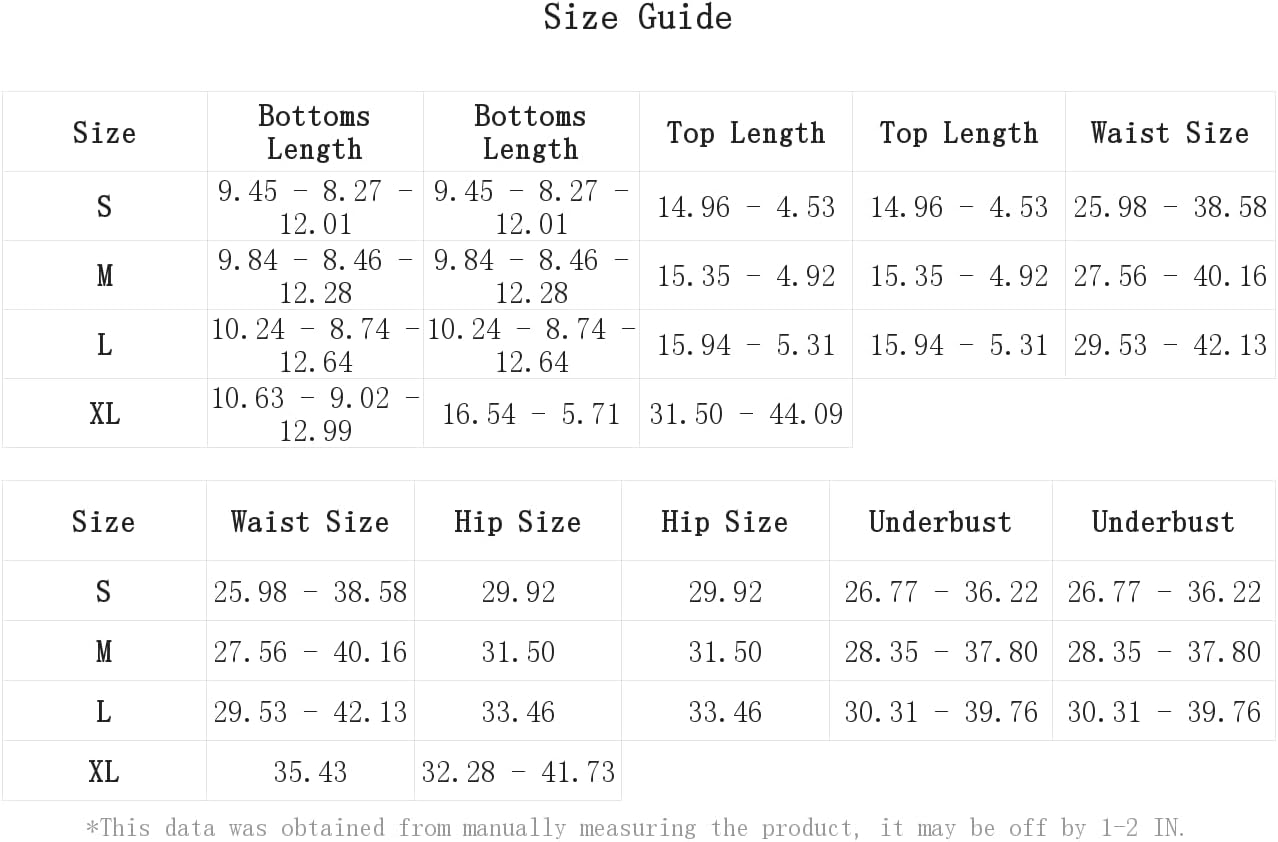
Task: Click the 32.28 - 41.73 cell
Action: coord(518,771)
